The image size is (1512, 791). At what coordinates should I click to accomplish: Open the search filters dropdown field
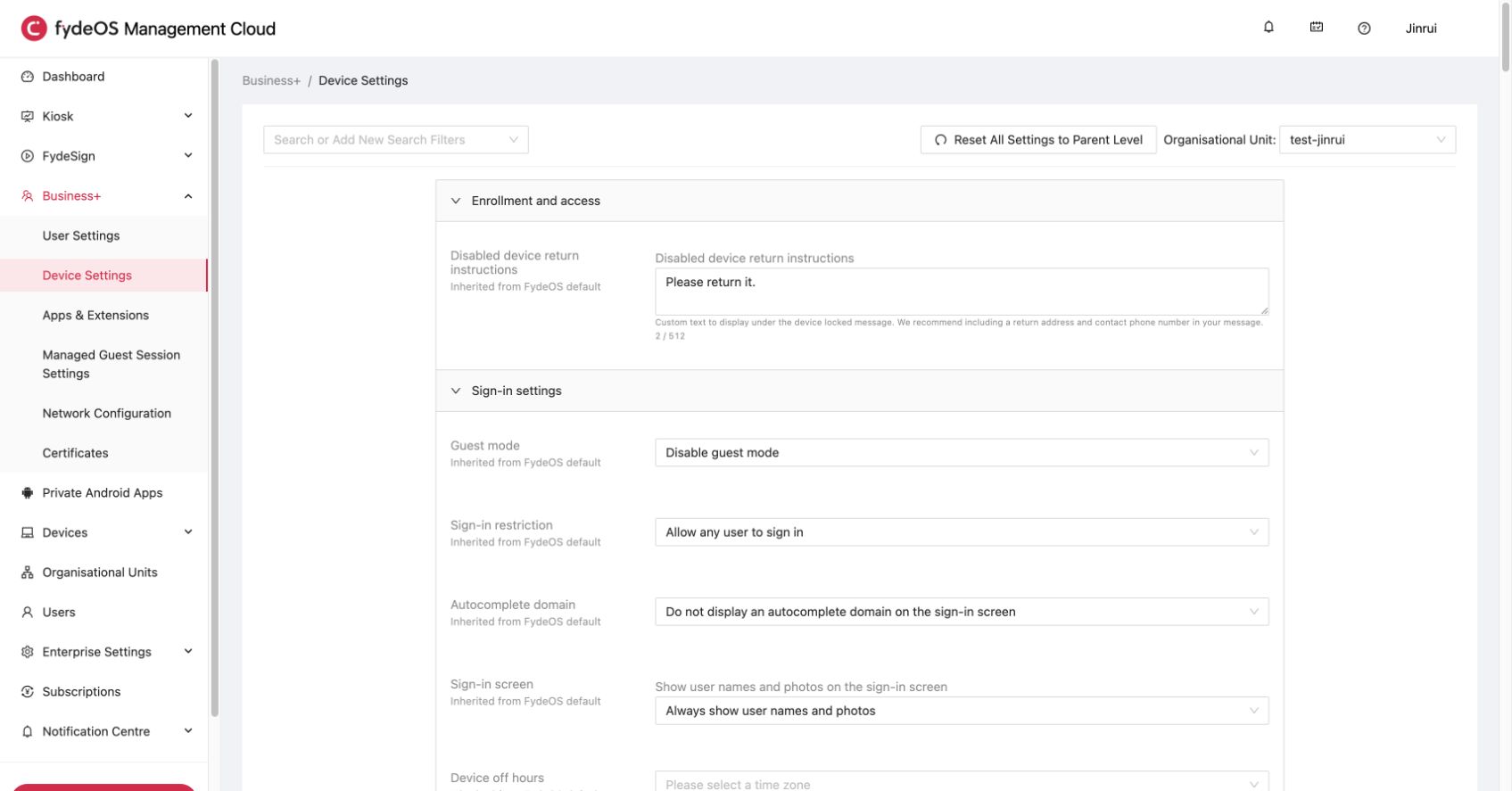tap(396, 140)
